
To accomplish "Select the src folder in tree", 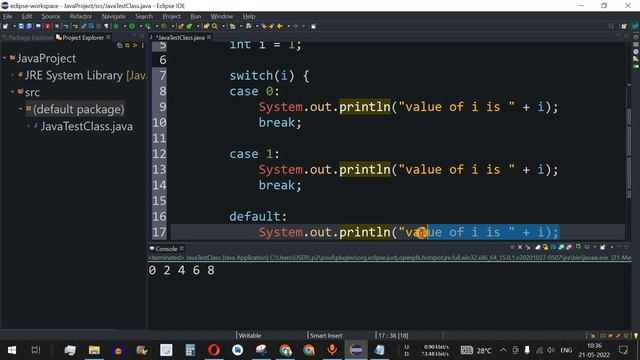I will click(32, 93).
